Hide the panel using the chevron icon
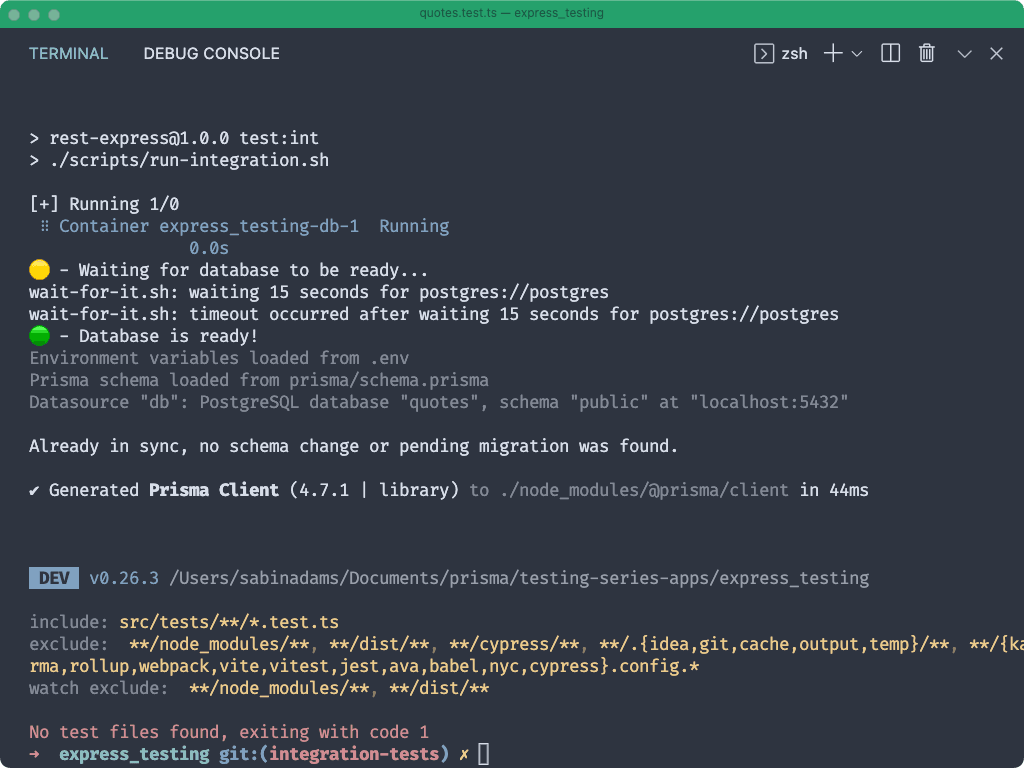 [x=963, y=53]
